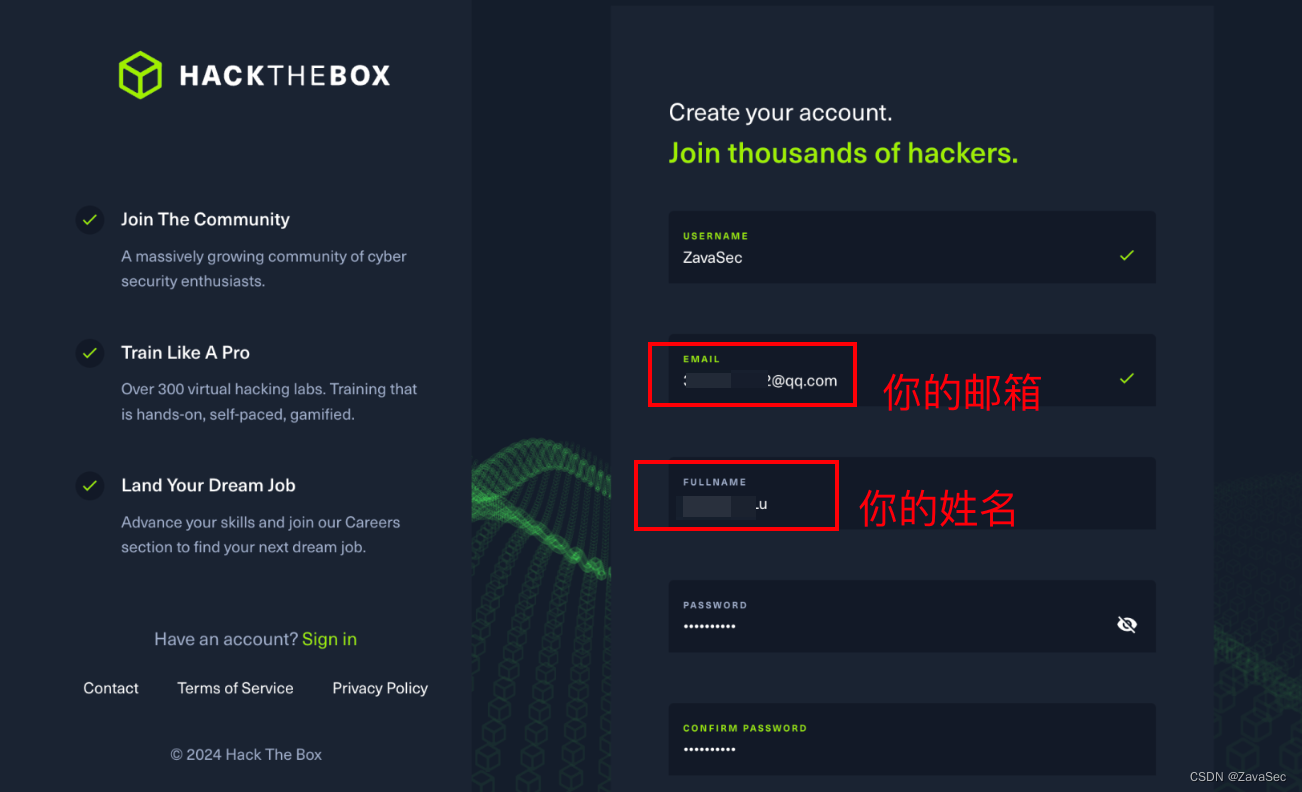Click the checkmark icon beside Join The Community
The image size is (1302, 792).
click(x=90, y=220)
